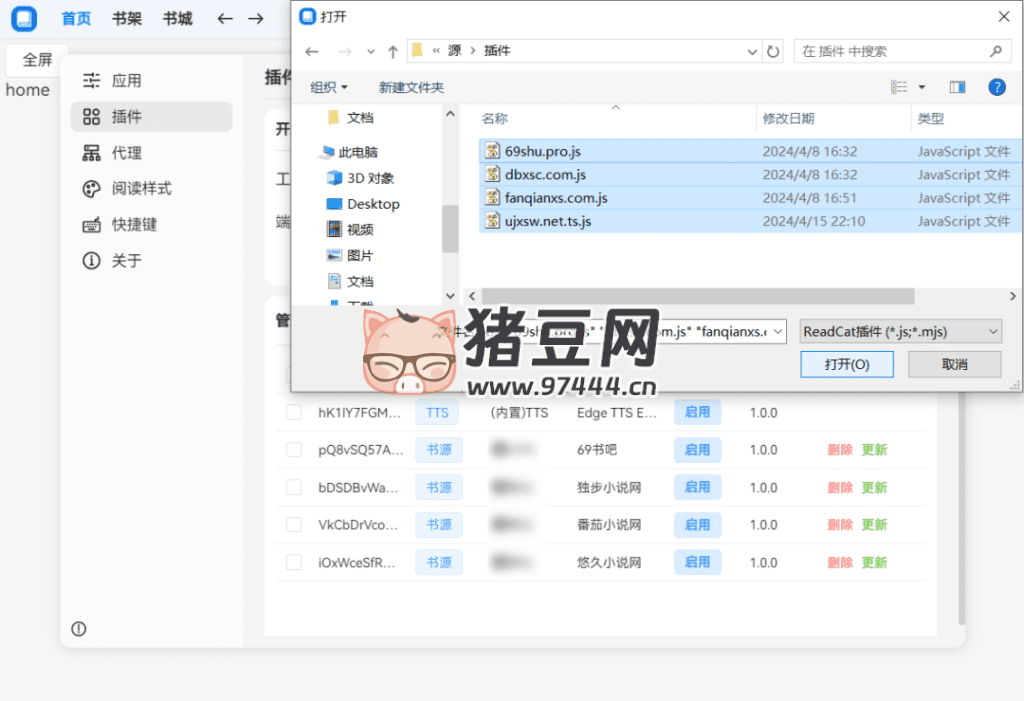The height and width of the screenshot is (701, 1024).
Task: Click the info icon at sidebar bottom
Action: pyautogui.click(x=79, y=629)
